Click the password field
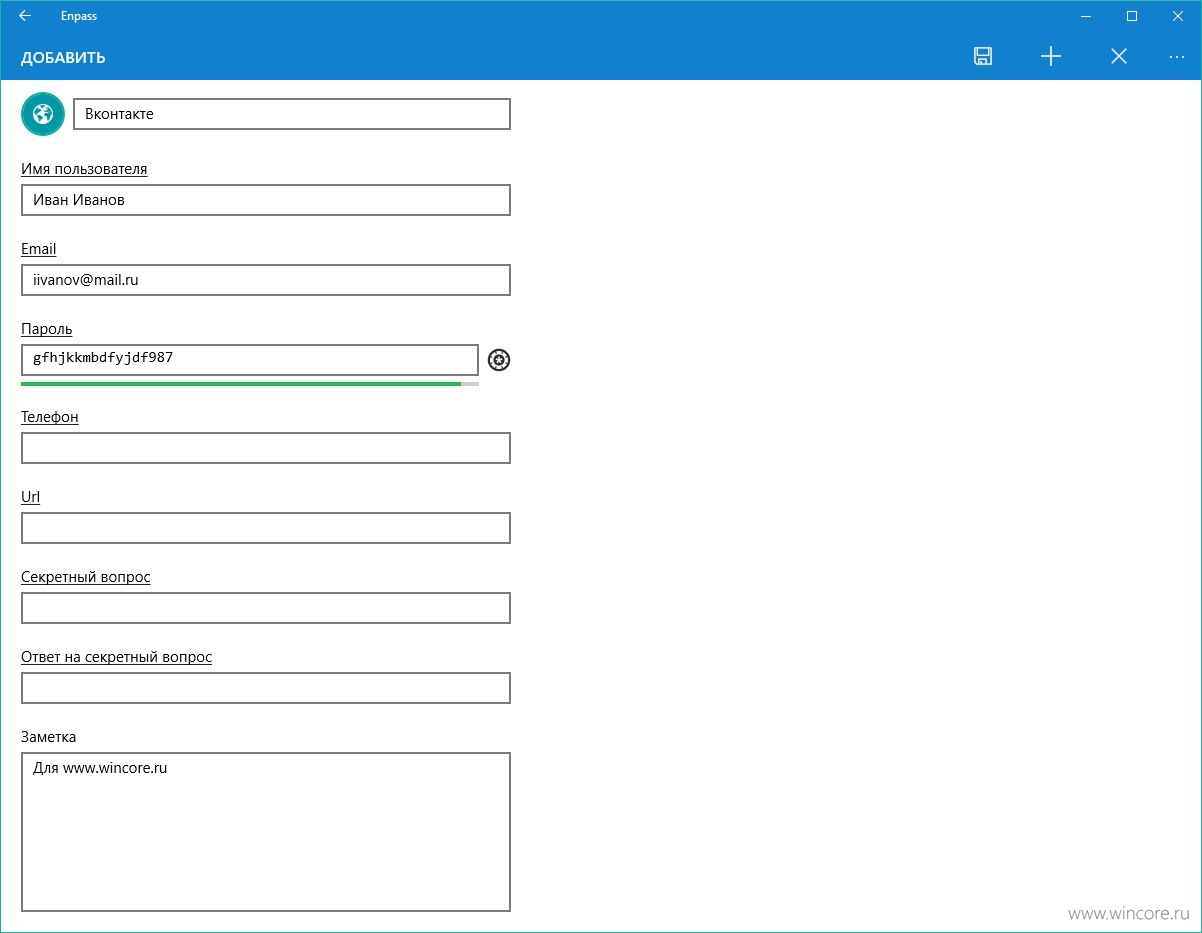The width and height of the screenshot is (1202, 933). tap(250, 360)
